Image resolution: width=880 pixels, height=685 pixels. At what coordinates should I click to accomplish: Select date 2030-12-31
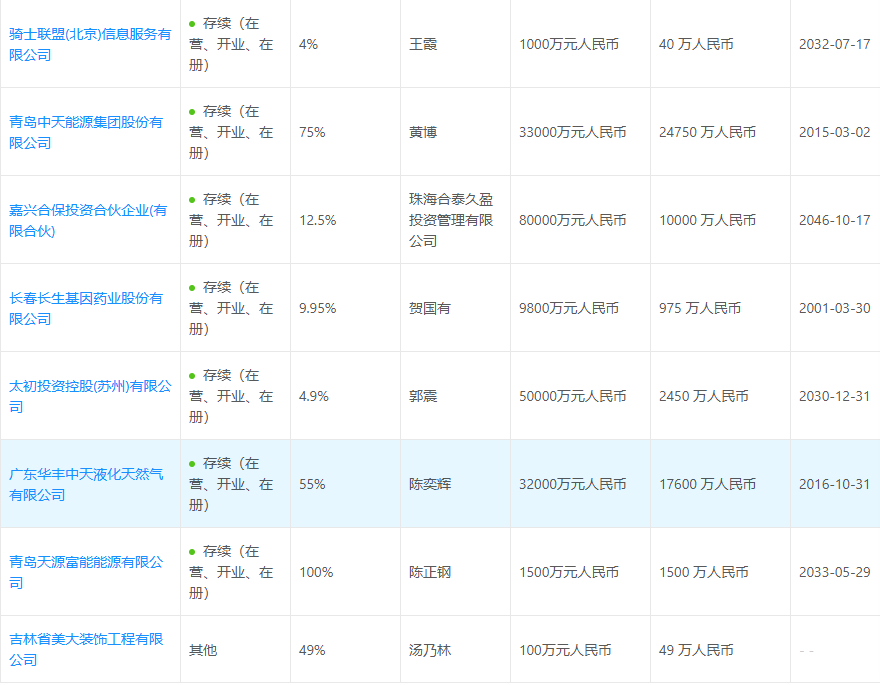tap(835, 397)
